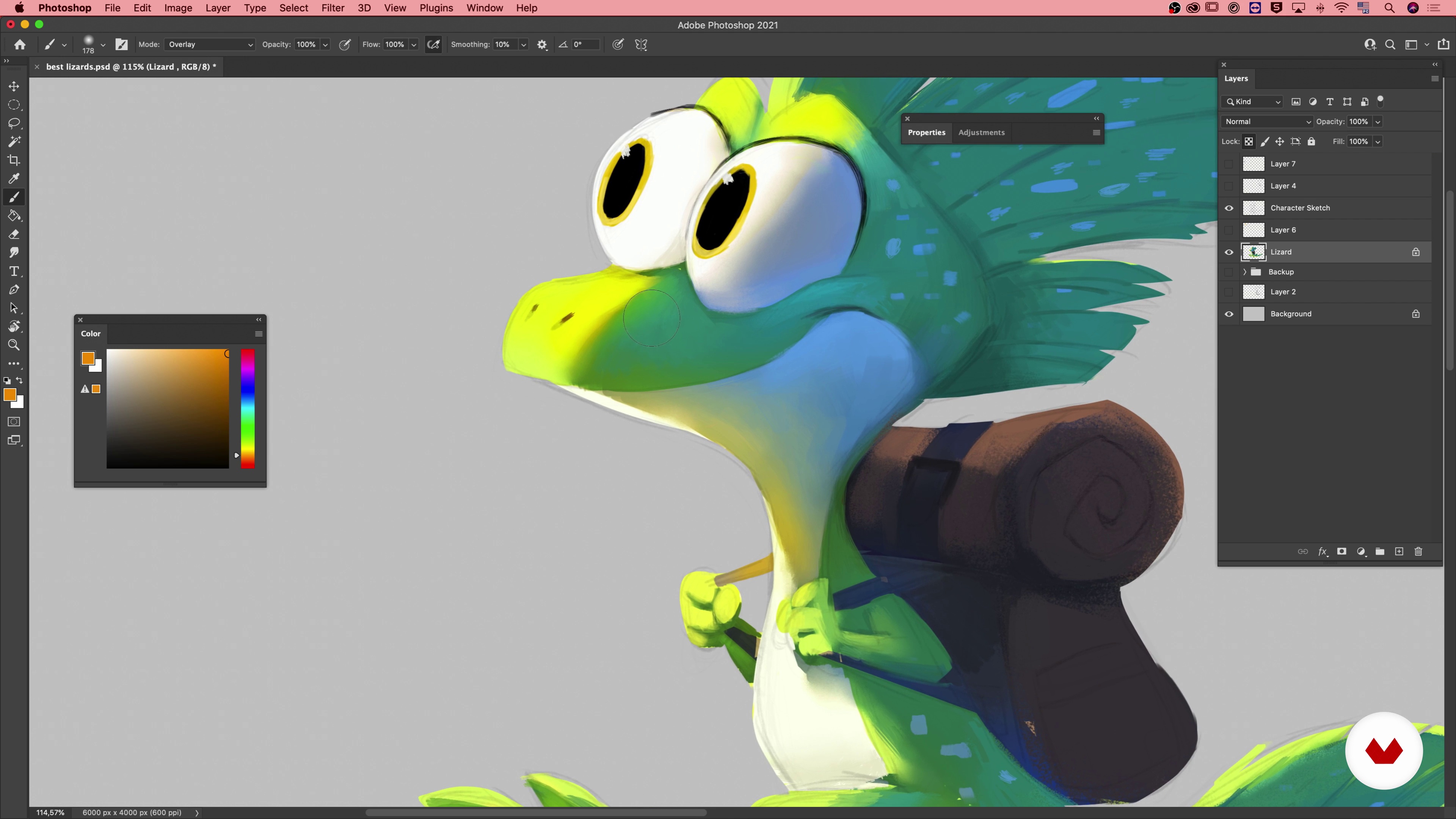Viewport: 1456px width, 819px height.
Task: Open layer Fill percentage dropdown
Action: [x=1378, y=142]
